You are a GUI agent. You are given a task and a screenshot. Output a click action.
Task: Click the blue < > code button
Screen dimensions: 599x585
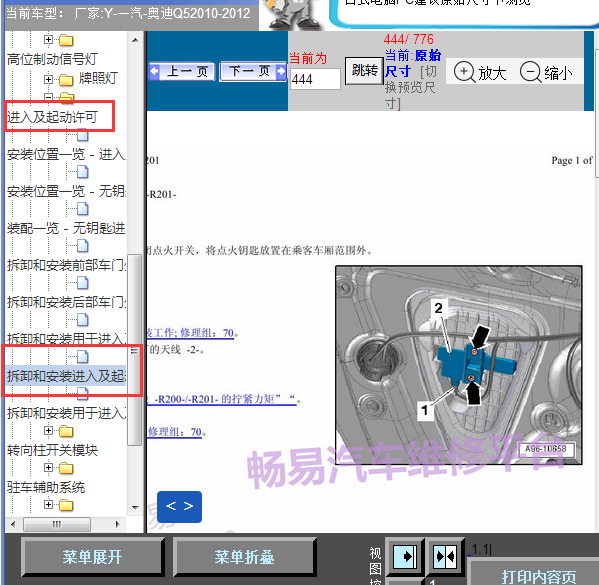pos(180,507)
